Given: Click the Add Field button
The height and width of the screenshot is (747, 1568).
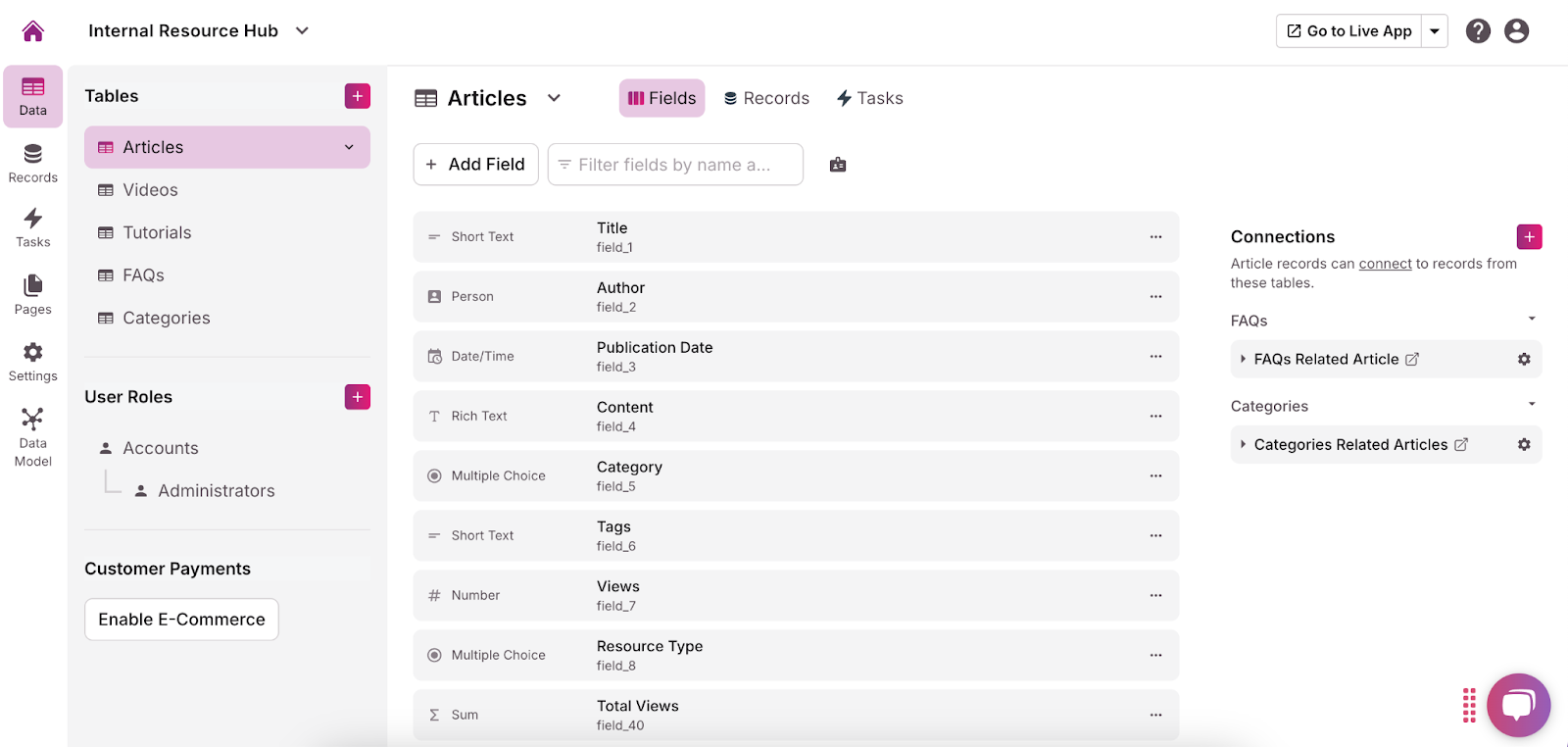Looking at the screenshot, I should pos(476,165).
